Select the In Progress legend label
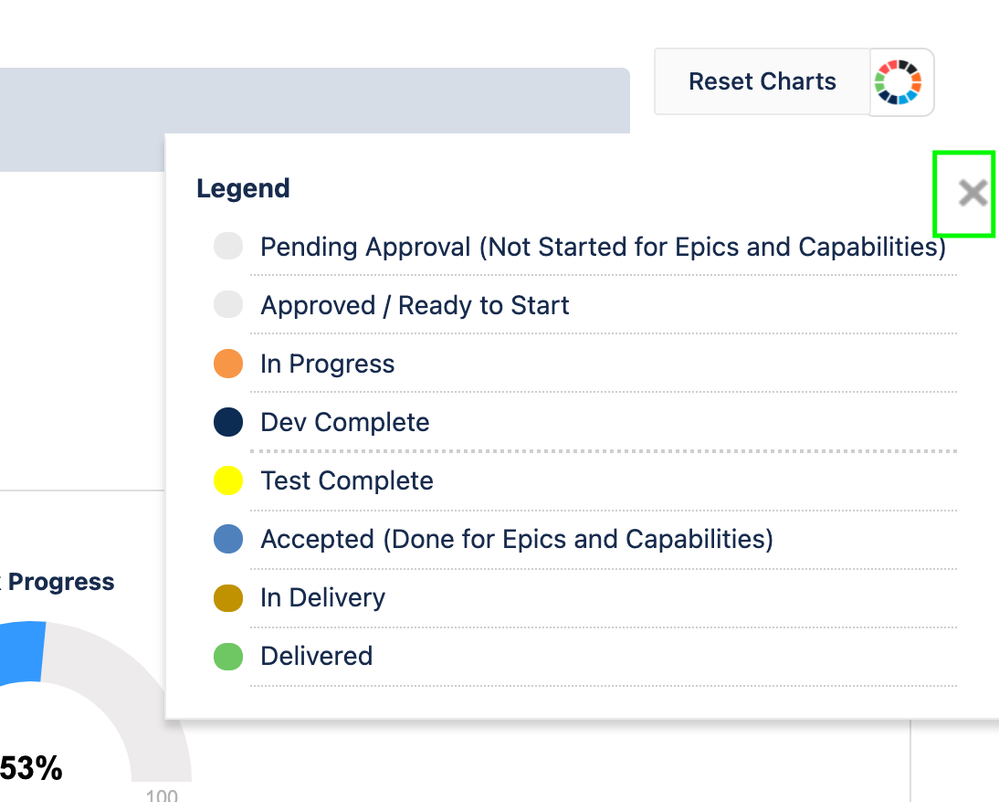 click(327, 364)
